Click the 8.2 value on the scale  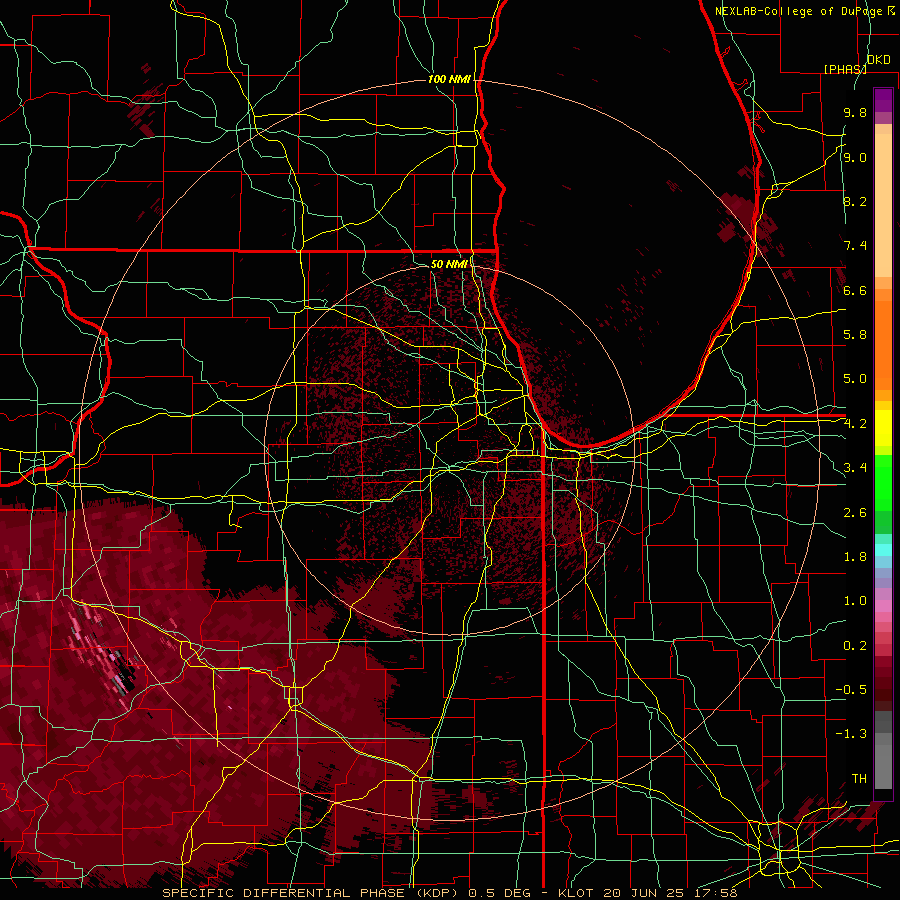point(855,201)
